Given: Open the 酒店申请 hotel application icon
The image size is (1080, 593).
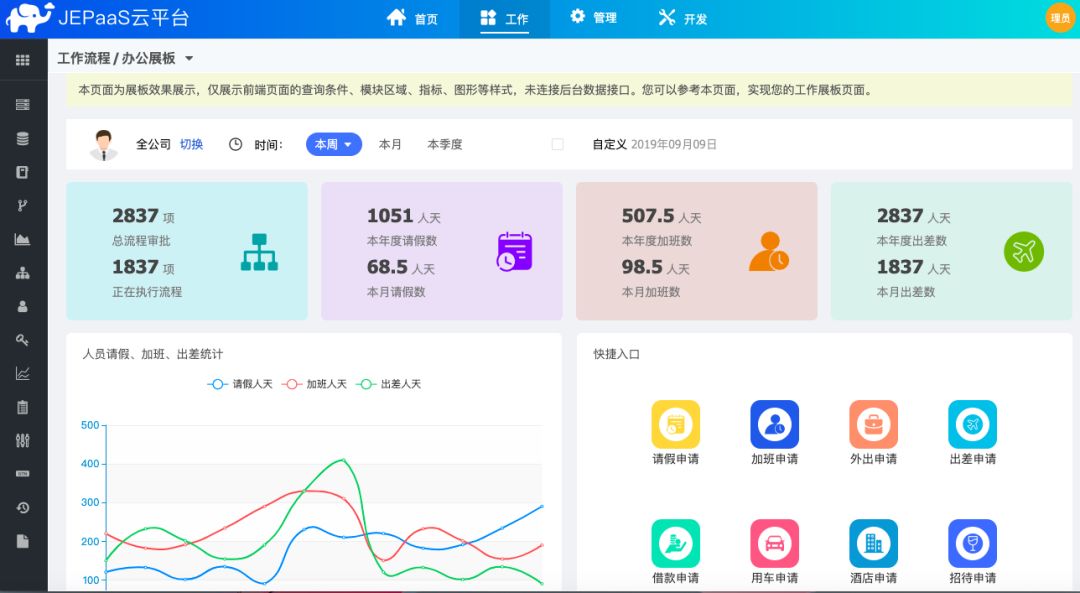Looking at the screenshot, I should pos(873,543).
